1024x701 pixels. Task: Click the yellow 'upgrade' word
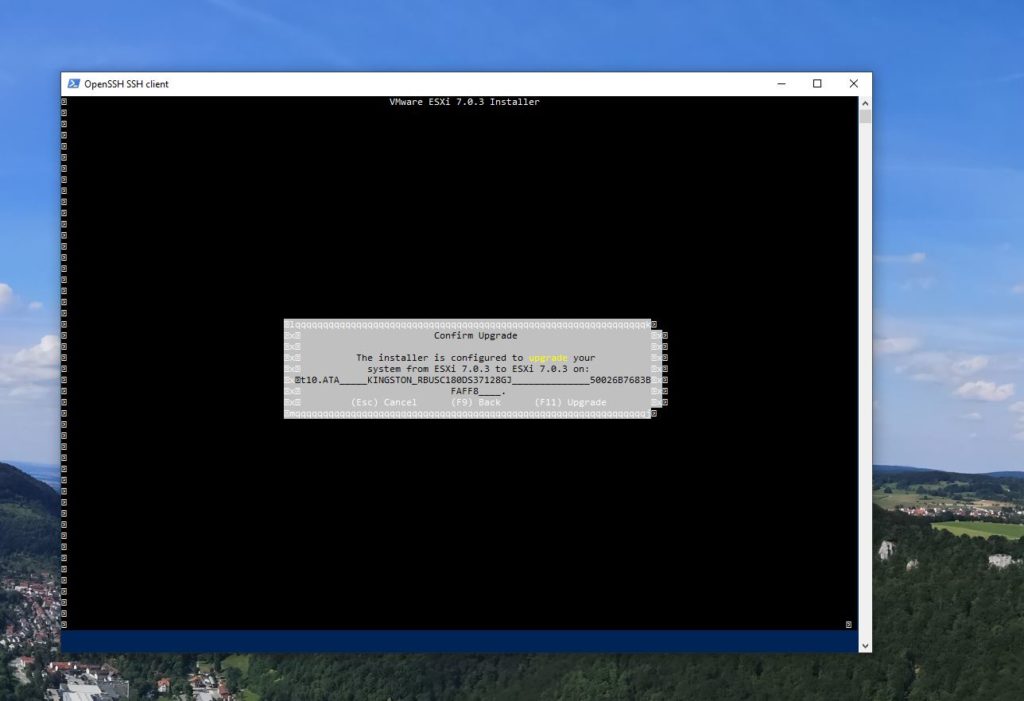click(548, 358)
